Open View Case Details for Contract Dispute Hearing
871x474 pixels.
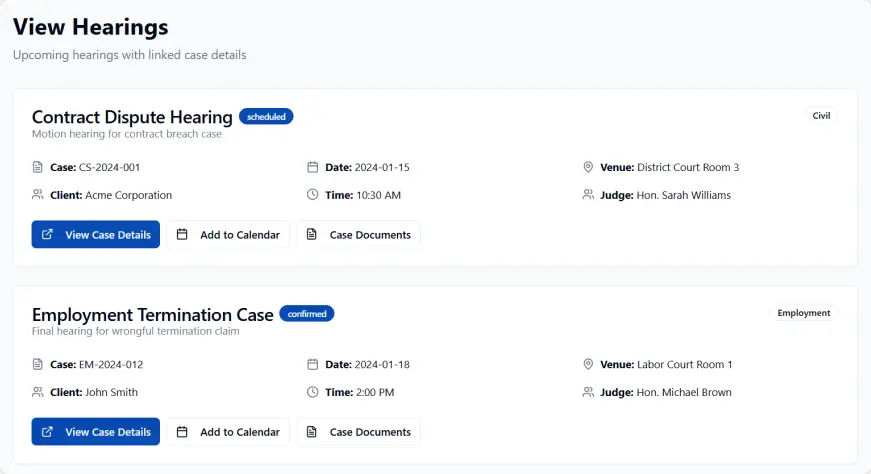click(96, 235)
